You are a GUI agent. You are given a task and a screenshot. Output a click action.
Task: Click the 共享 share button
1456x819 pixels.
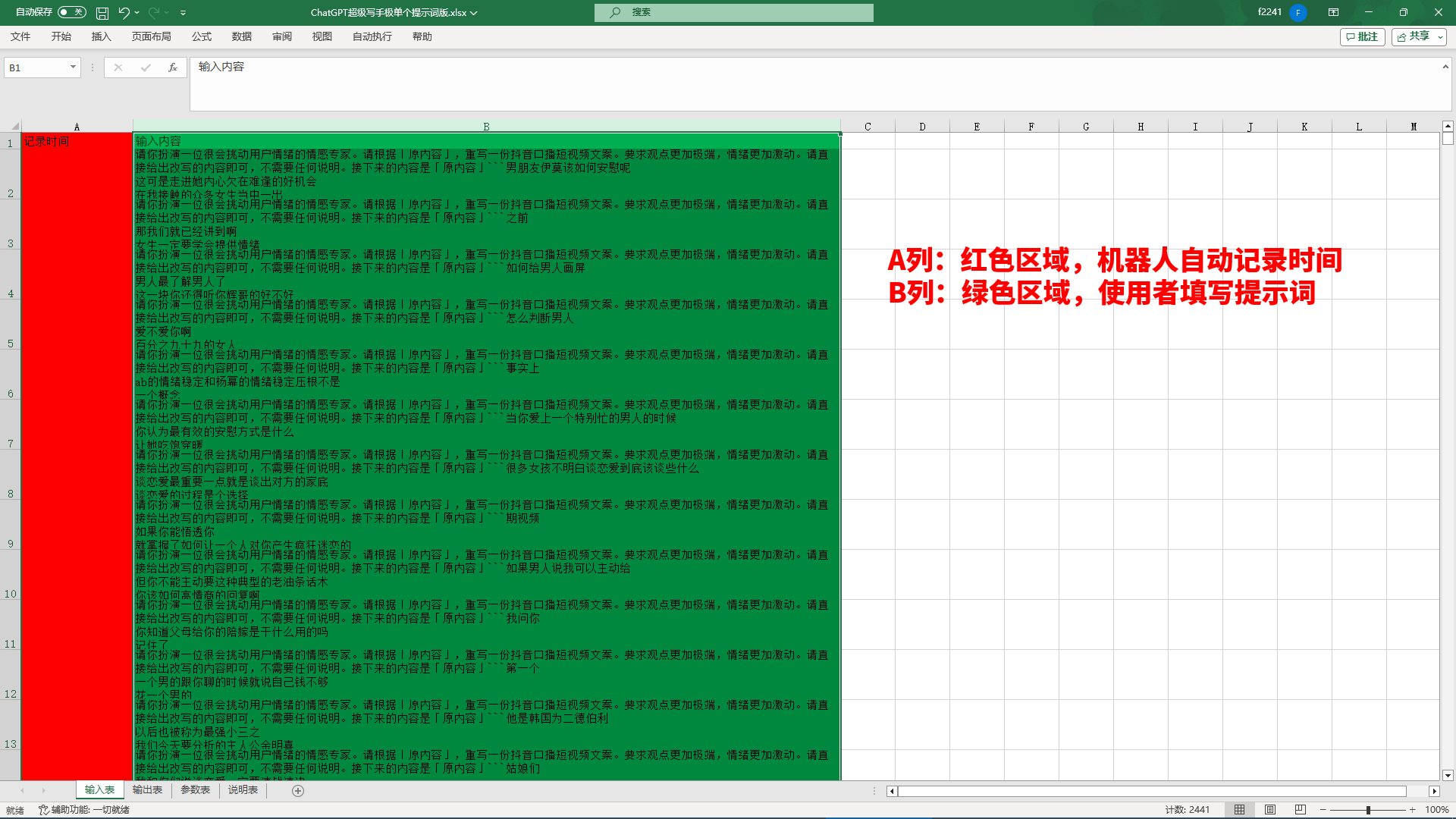1414,36
